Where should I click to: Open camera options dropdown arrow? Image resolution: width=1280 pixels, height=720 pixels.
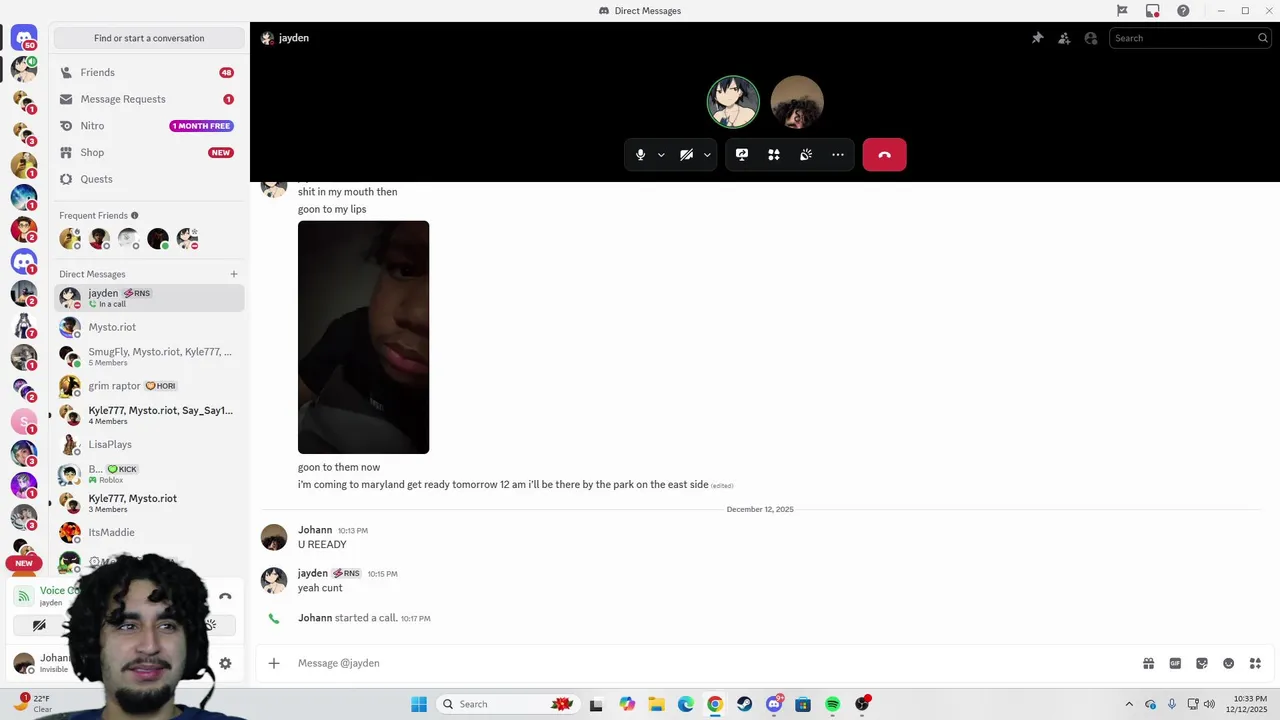click(707, 155)
